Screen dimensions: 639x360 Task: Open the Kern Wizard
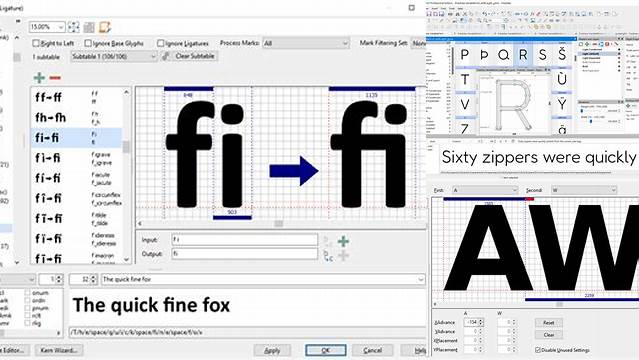(x=59, y=350)
